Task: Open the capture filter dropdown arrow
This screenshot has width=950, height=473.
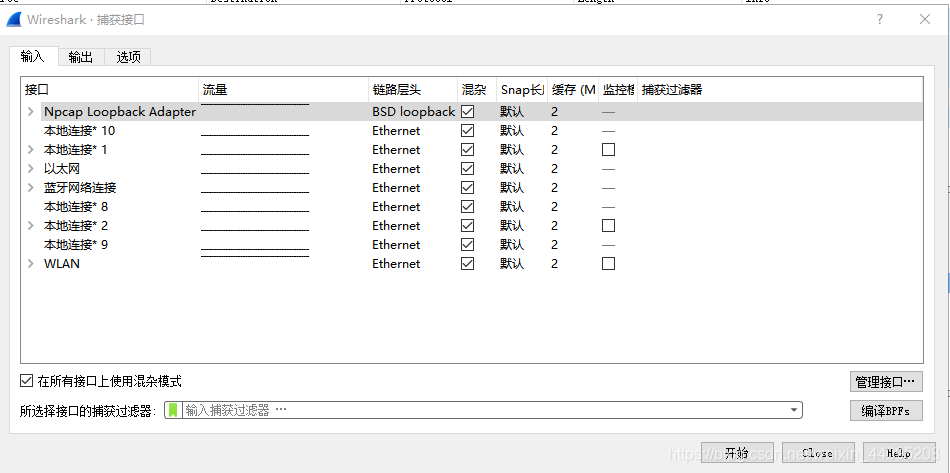Action: click(x=794, y=410)
